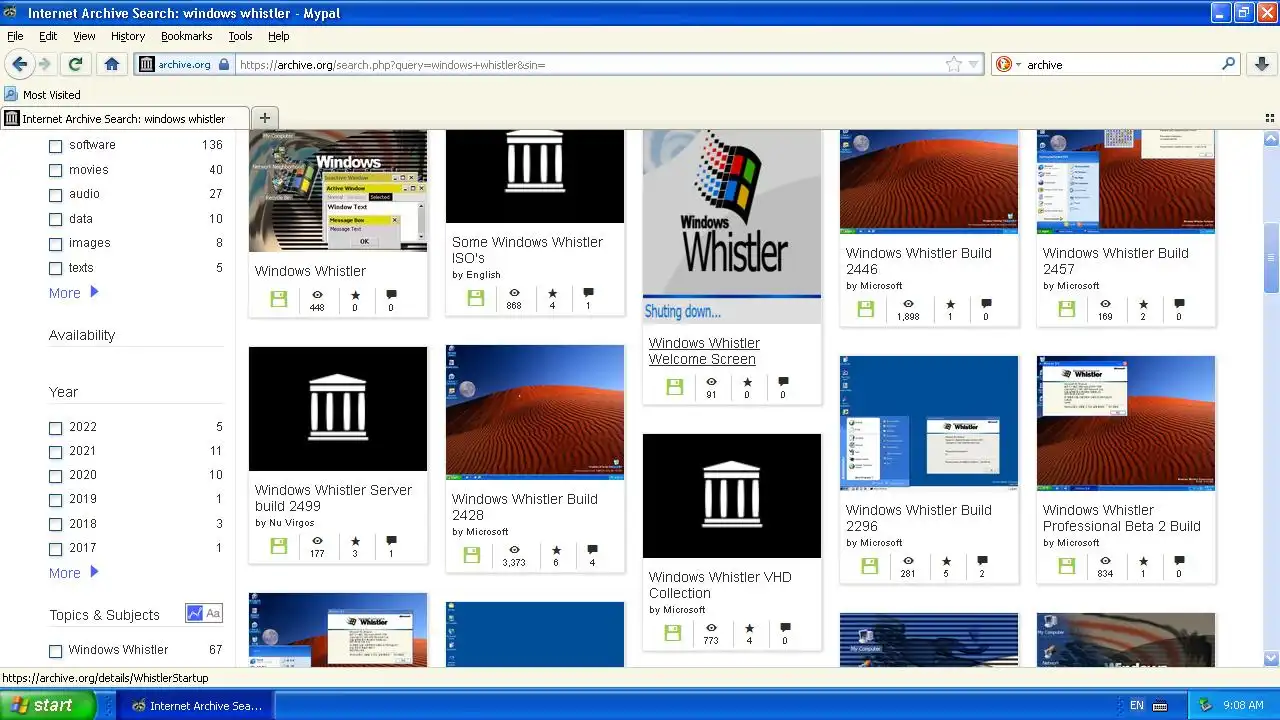Image resolution: width=1280 pixels, height=720 pixels.
Task: Open the Windows Whistler VHD Collection title
Action: 720,585
